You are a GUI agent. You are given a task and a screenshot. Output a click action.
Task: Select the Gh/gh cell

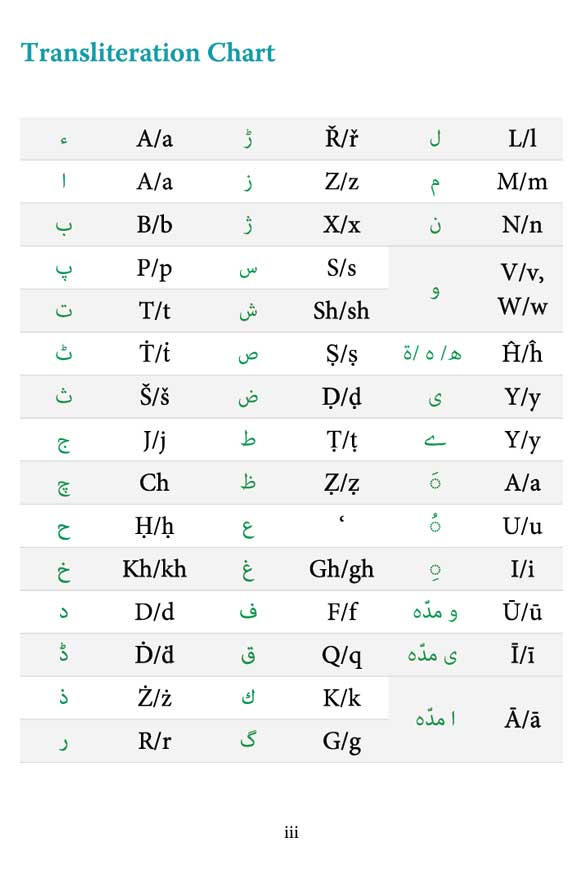pyautogui.click(x=341, y=570)
